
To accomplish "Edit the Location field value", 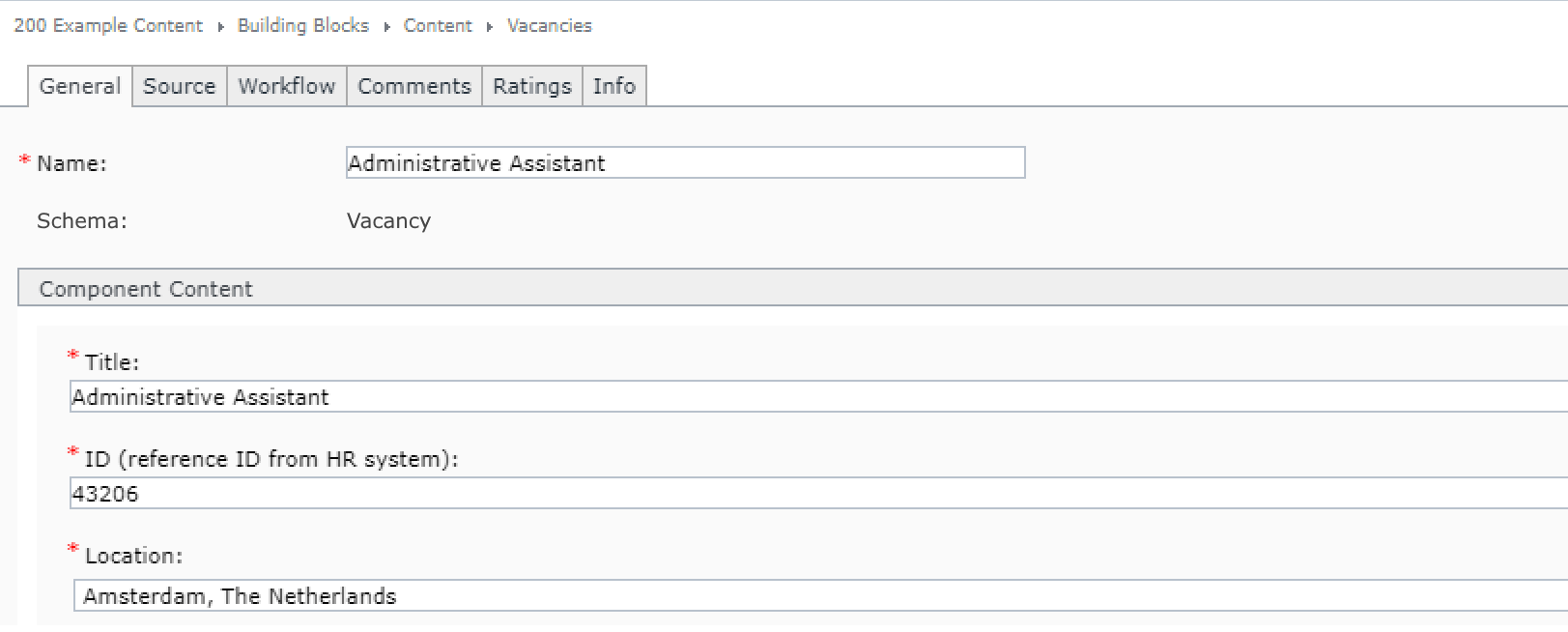I will point(820,596).
